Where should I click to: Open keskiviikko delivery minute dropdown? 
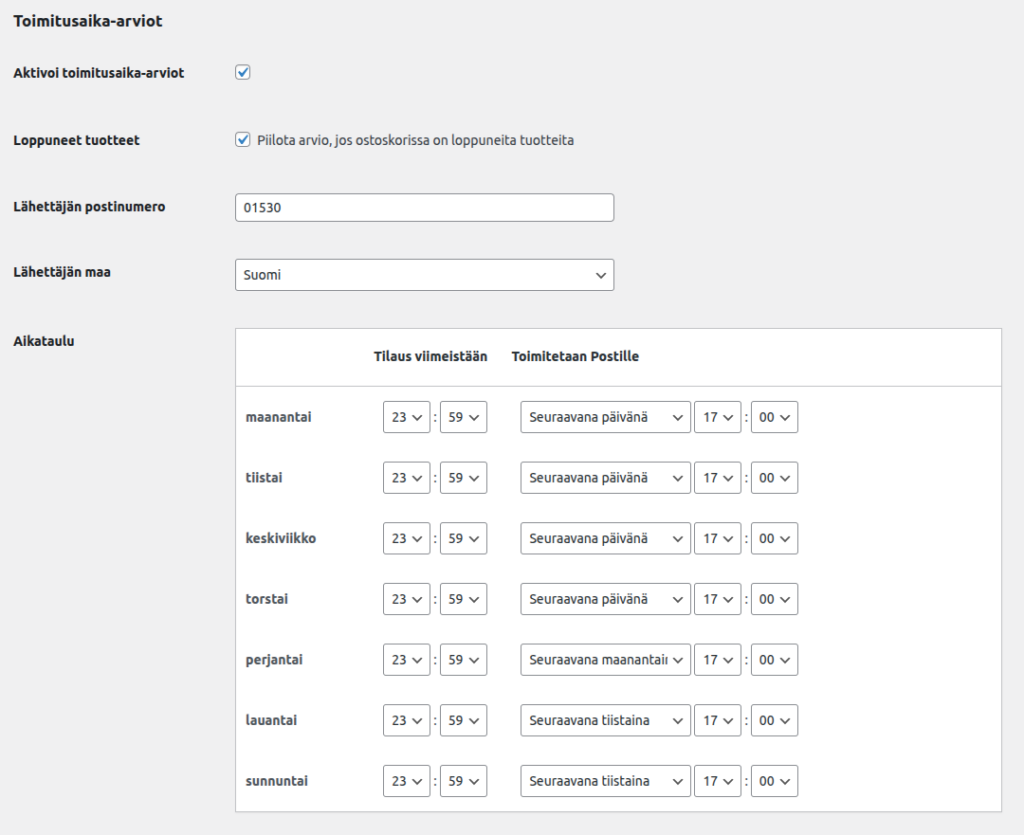click(x=774, y=539)
